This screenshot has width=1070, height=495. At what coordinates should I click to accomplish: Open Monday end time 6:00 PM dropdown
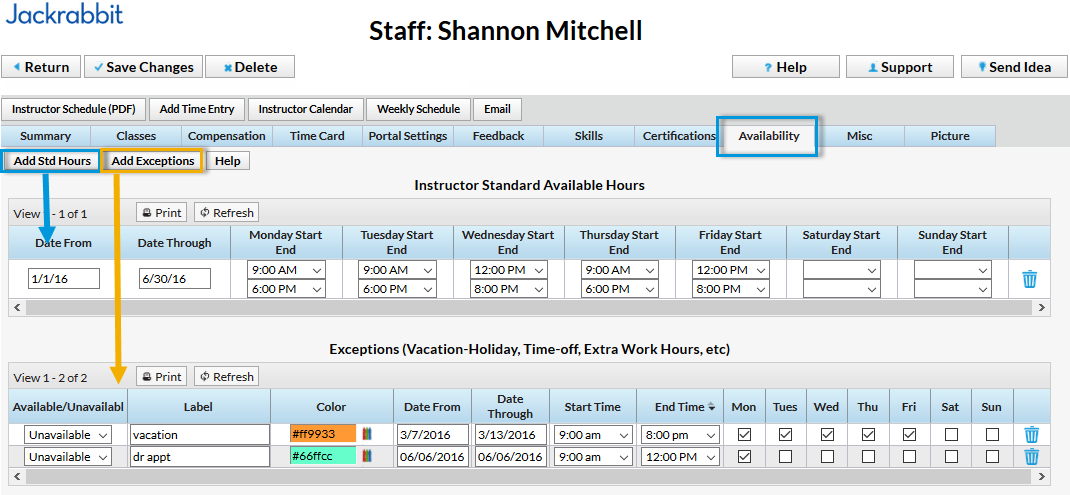click(287, 289)
